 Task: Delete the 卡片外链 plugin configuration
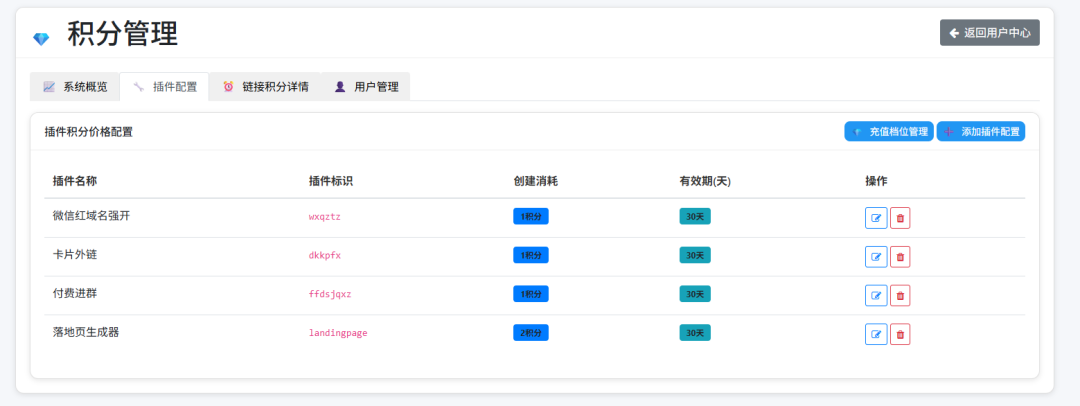[x=900, y=257]
